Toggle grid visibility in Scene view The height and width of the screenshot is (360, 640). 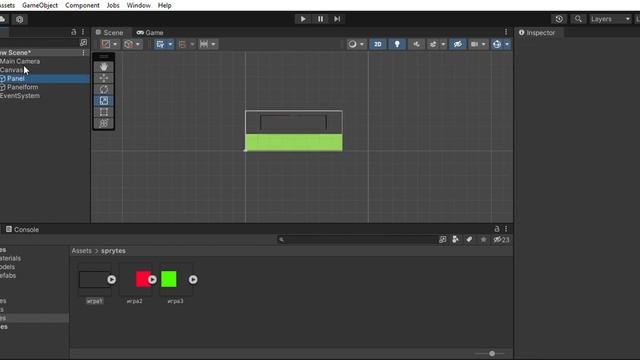click(x=160, y=44)
